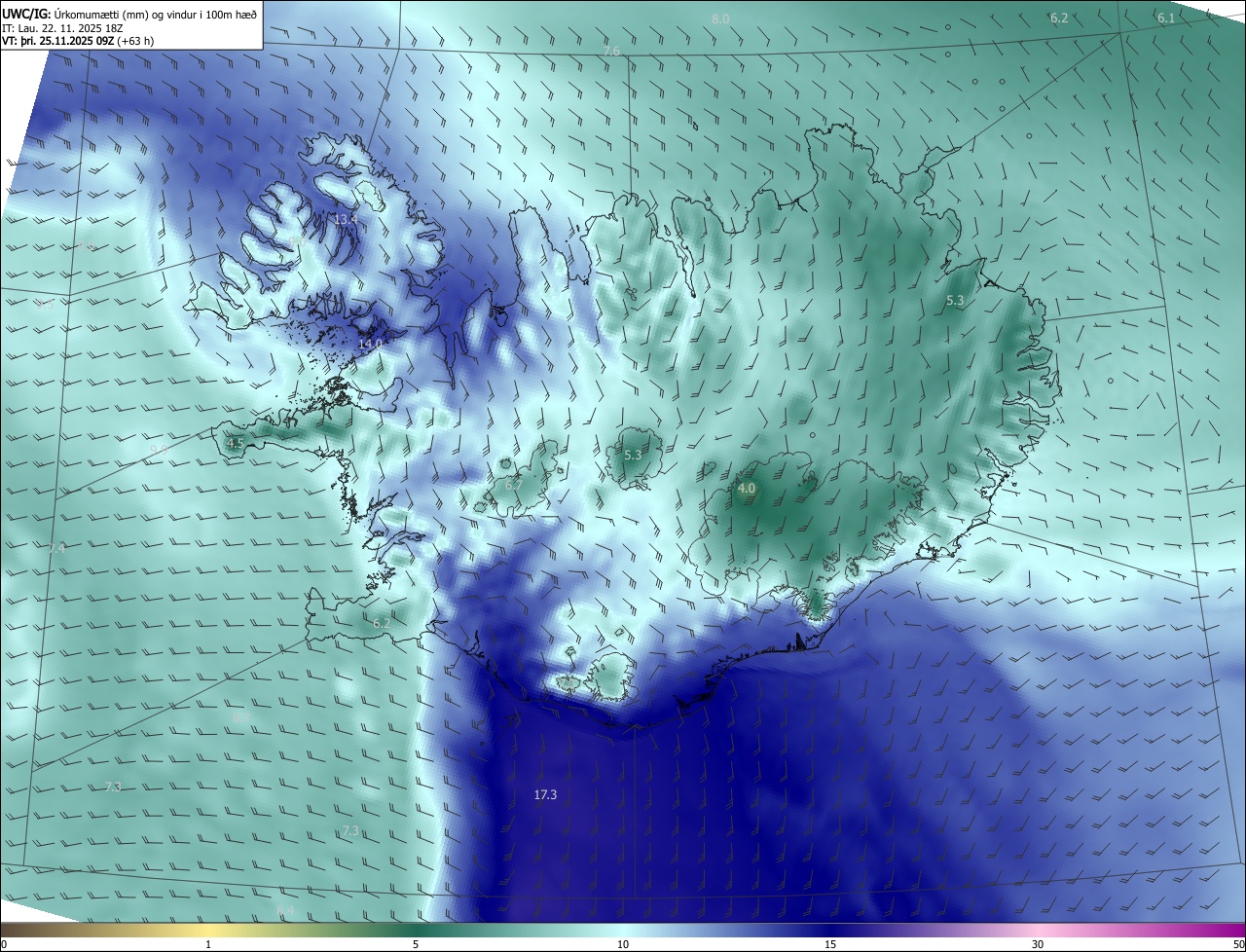Click the 17.3 precipitation value south of Iceland
The height and width of the screenshot is (952, 1246).
pyautogui.click(x=545, y=795)
